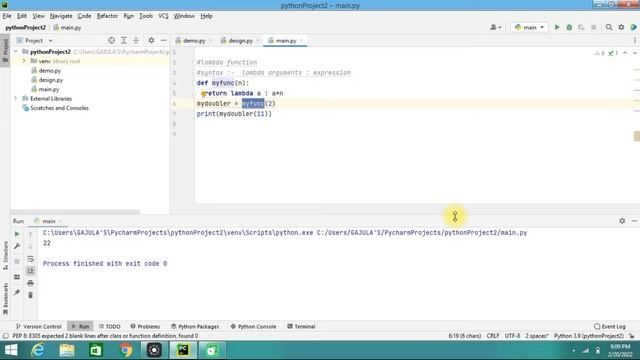Expand venv library root folder
This screenshot has width=640, height=360.
pyautogui.click(x=24, y=61)
